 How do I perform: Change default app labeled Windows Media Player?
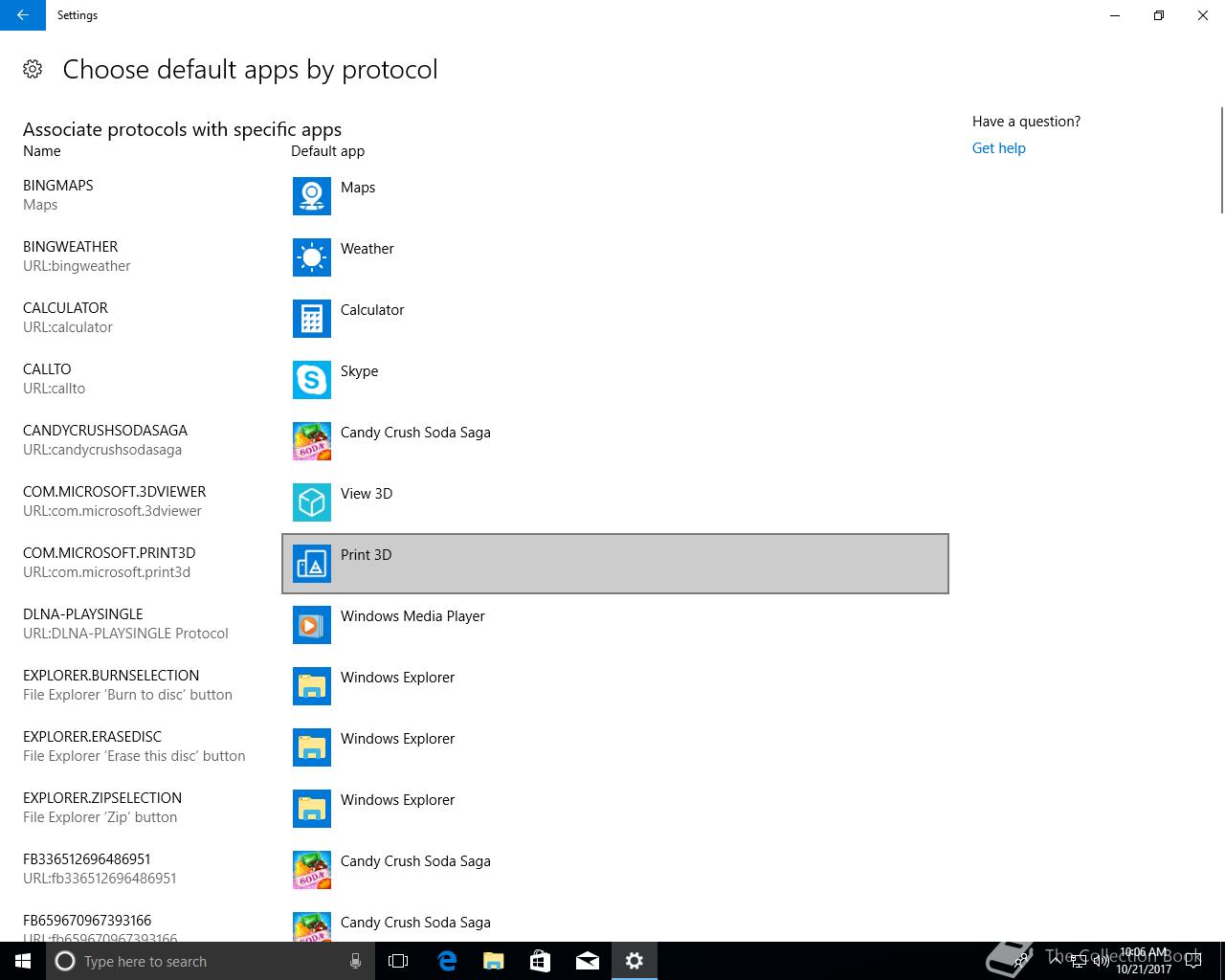point(615,625)
